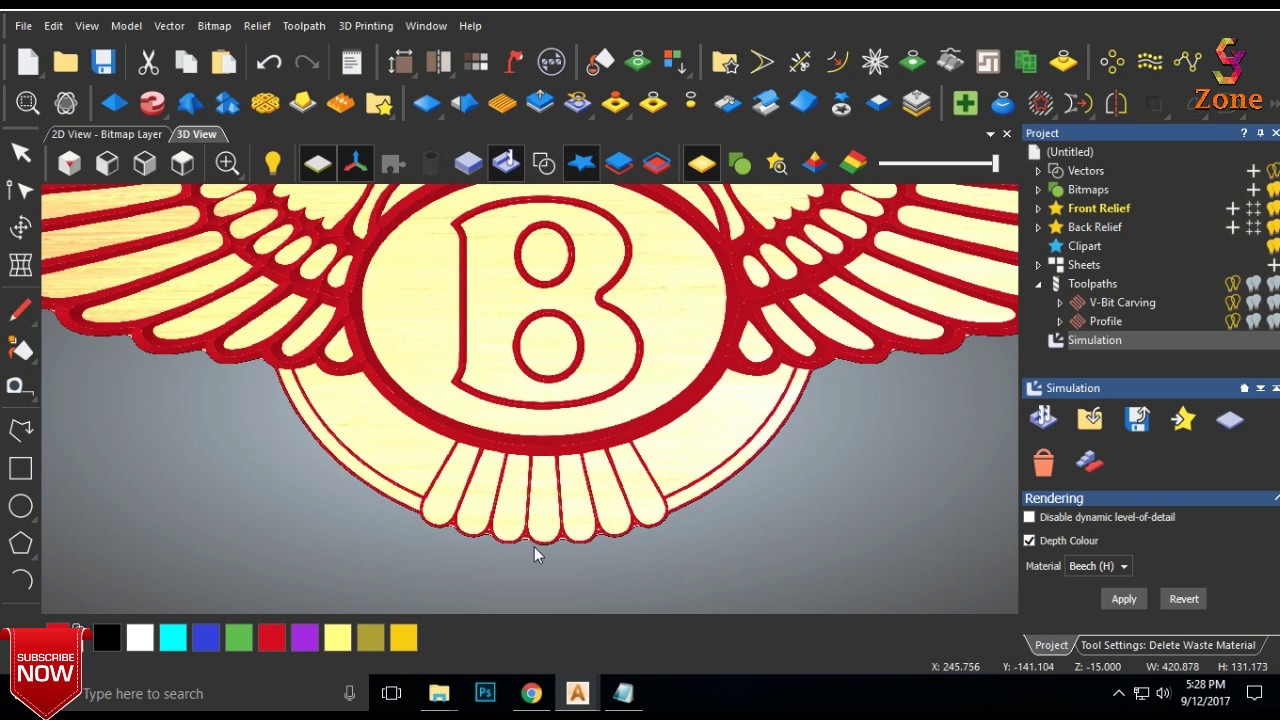
Task: Select the Create Rectangle tool
Action: tap(20, 469)
